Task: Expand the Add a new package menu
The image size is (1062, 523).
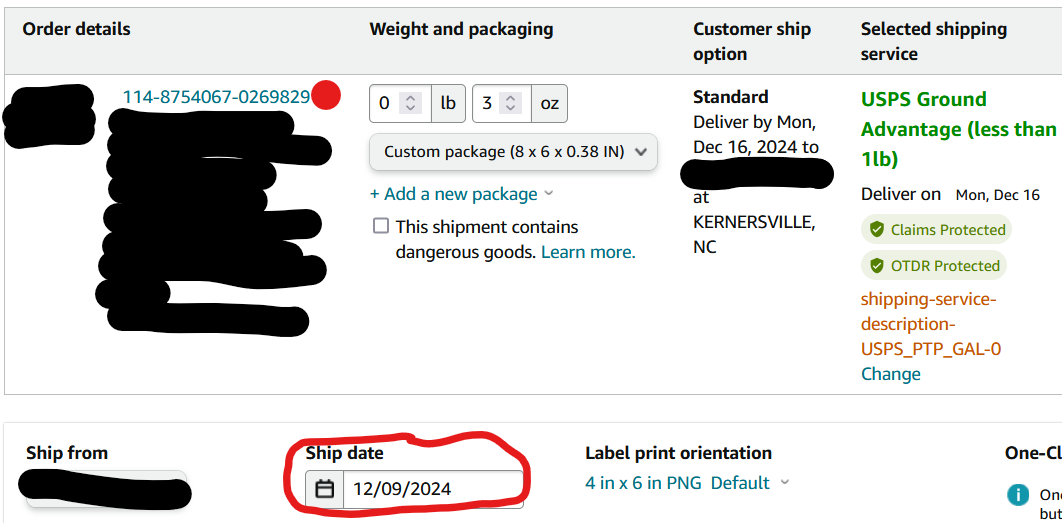Action: [461, 194]
